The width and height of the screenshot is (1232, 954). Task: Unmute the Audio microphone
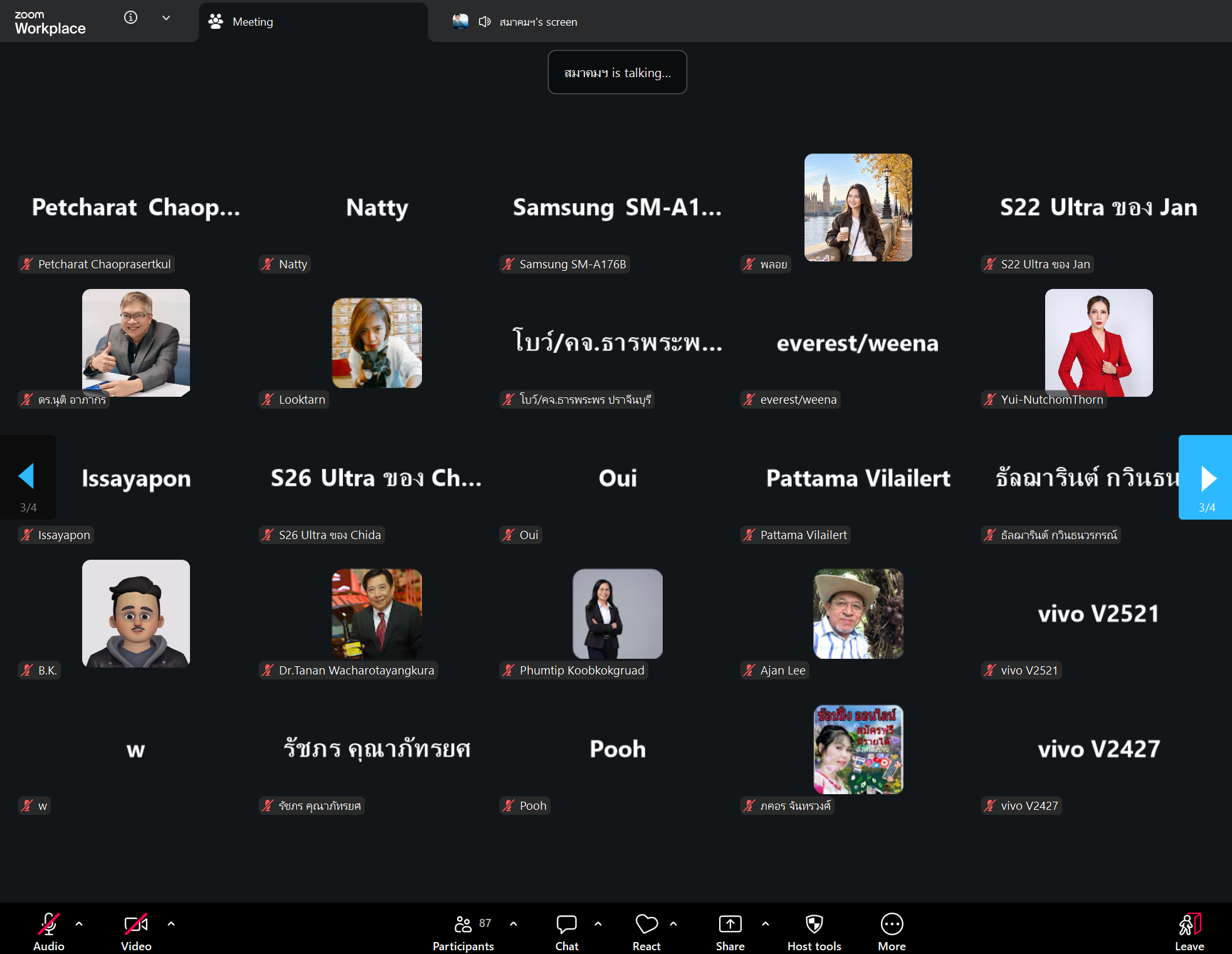coord(49,924)
